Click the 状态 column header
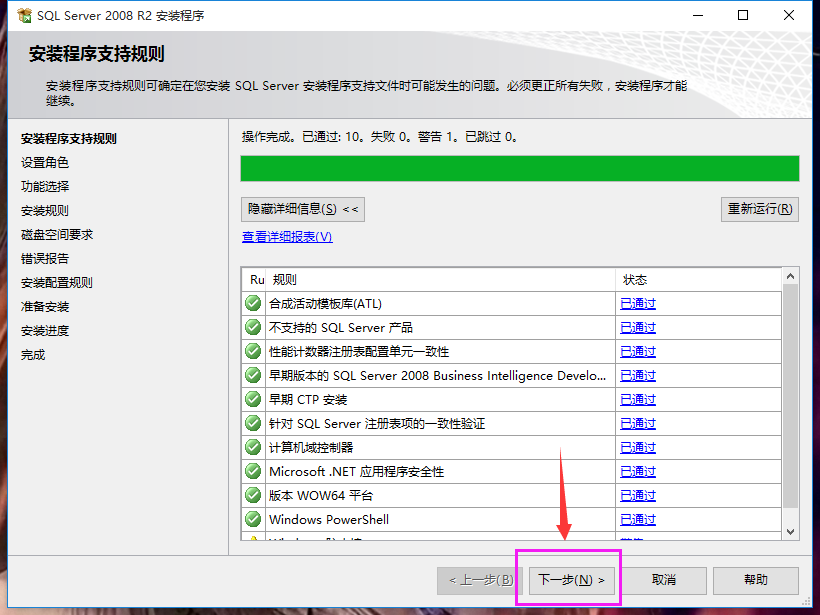 click(x=698, y=280)
